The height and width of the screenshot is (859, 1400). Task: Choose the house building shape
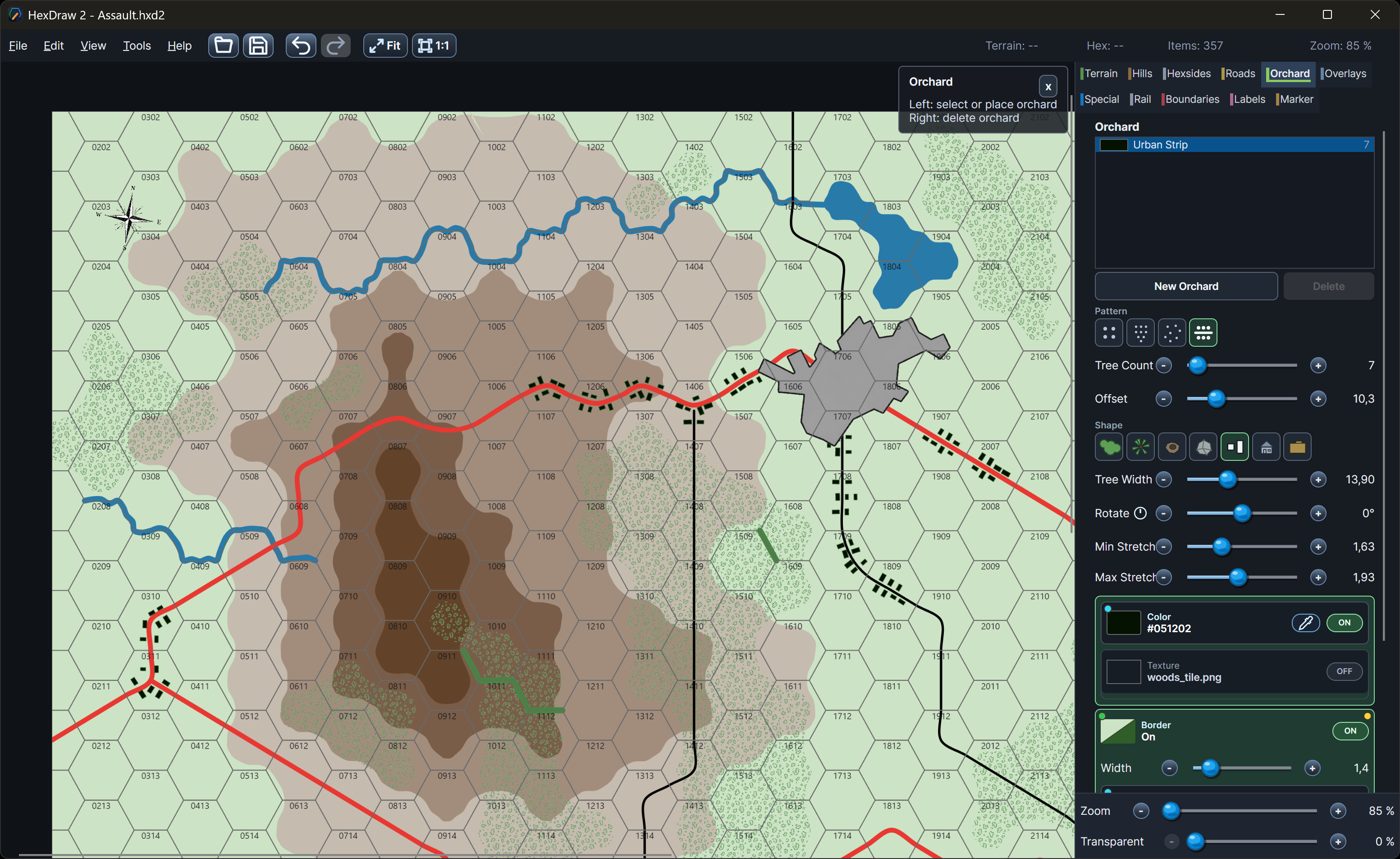tap(1266, 447)
